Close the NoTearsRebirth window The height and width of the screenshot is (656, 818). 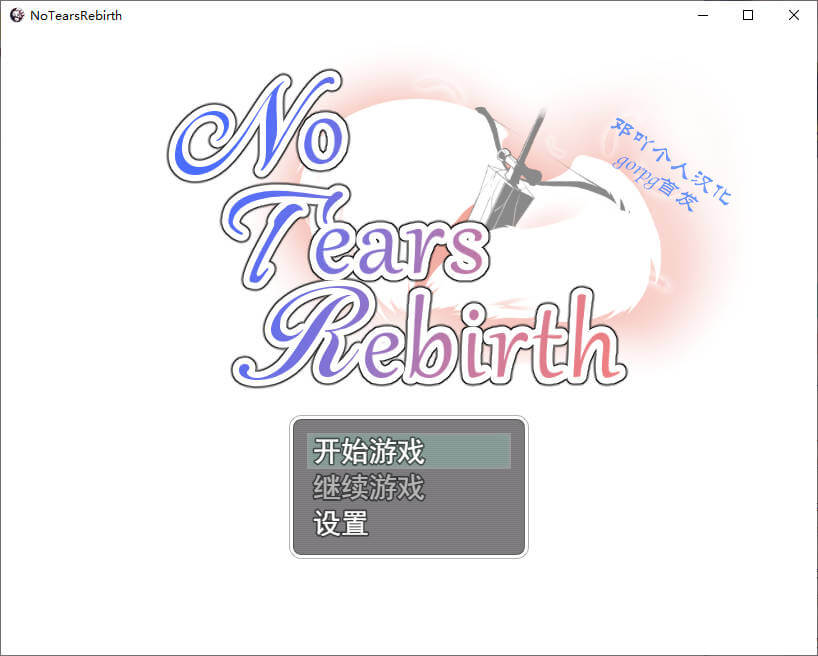point(794,15)
